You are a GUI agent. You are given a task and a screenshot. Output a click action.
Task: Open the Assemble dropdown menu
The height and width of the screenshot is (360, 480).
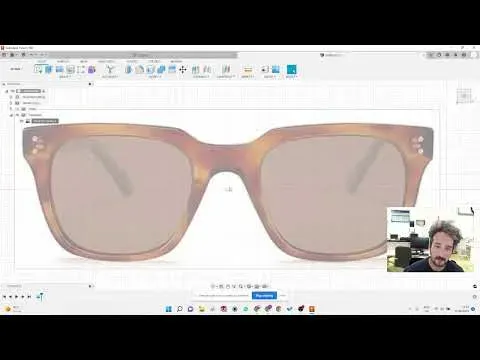(201, 77)
